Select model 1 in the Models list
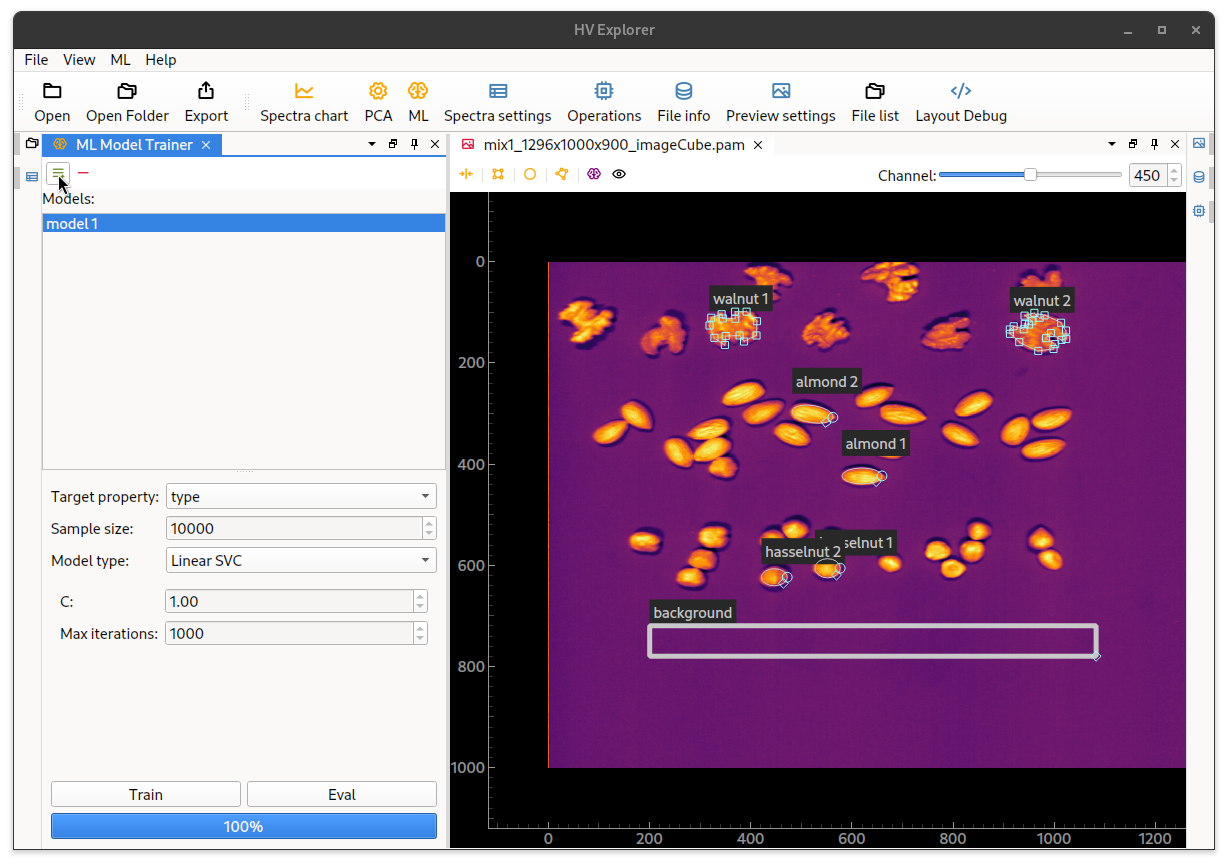This screenshot has height=866, width=1228. coord(244,224)
